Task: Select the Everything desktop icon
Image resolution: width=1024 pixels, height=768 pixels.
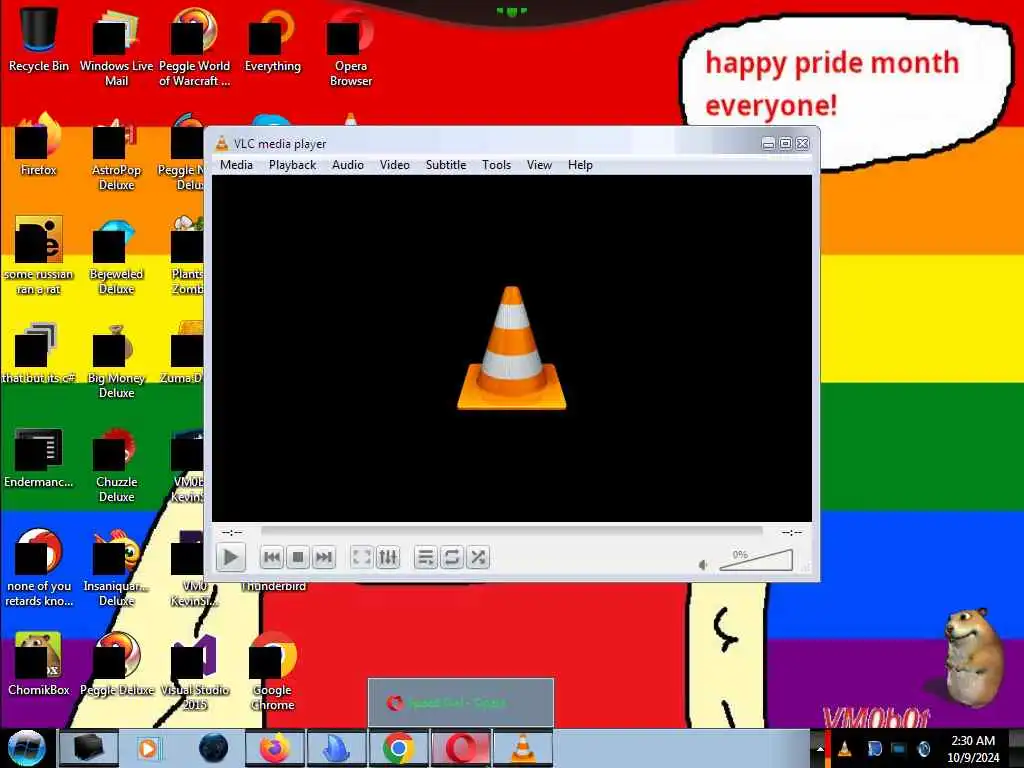Action: 272,38
